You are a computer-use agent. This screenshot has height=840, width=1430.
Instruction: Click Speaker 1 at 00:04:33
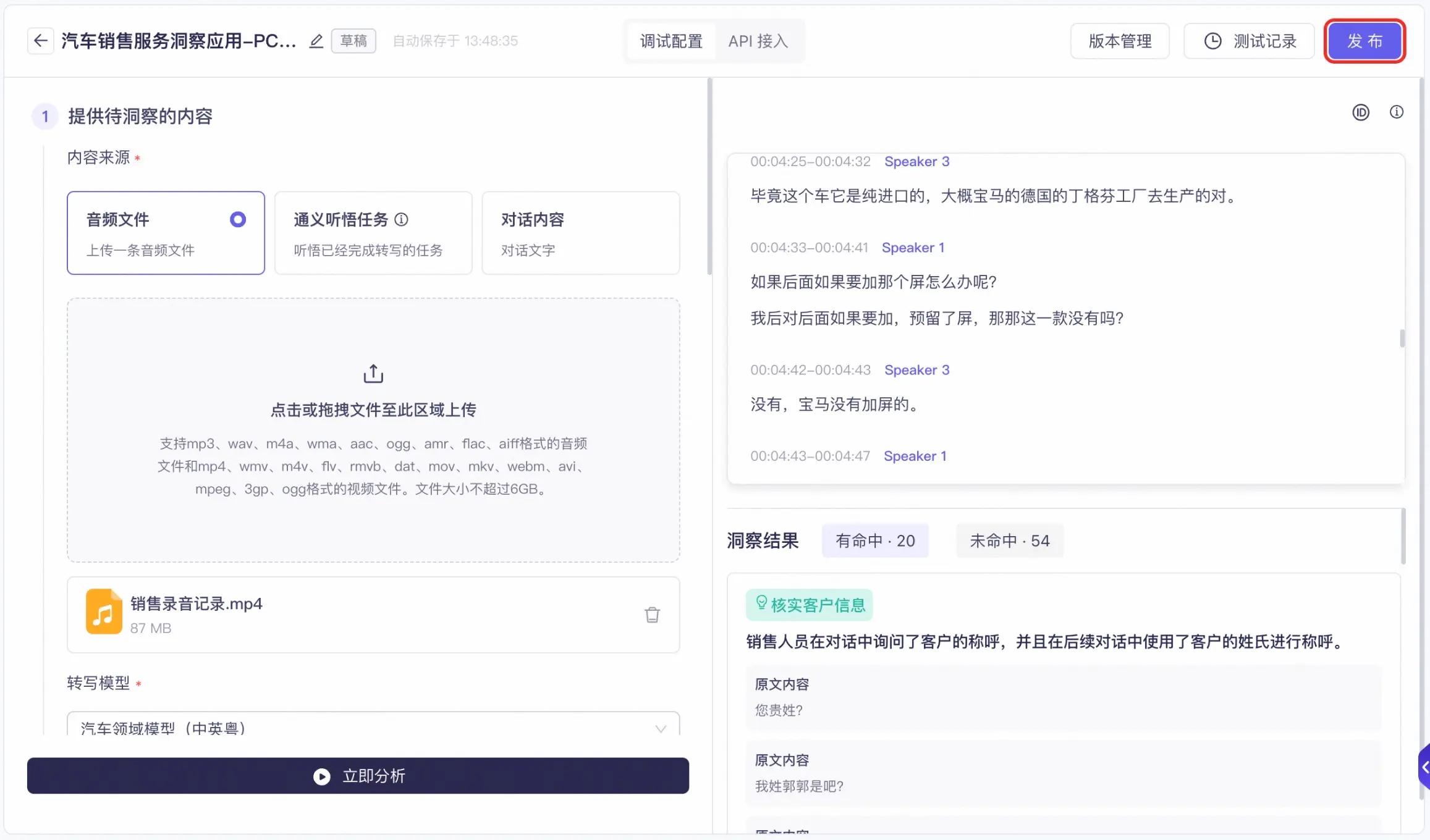[x=913, y=248]
